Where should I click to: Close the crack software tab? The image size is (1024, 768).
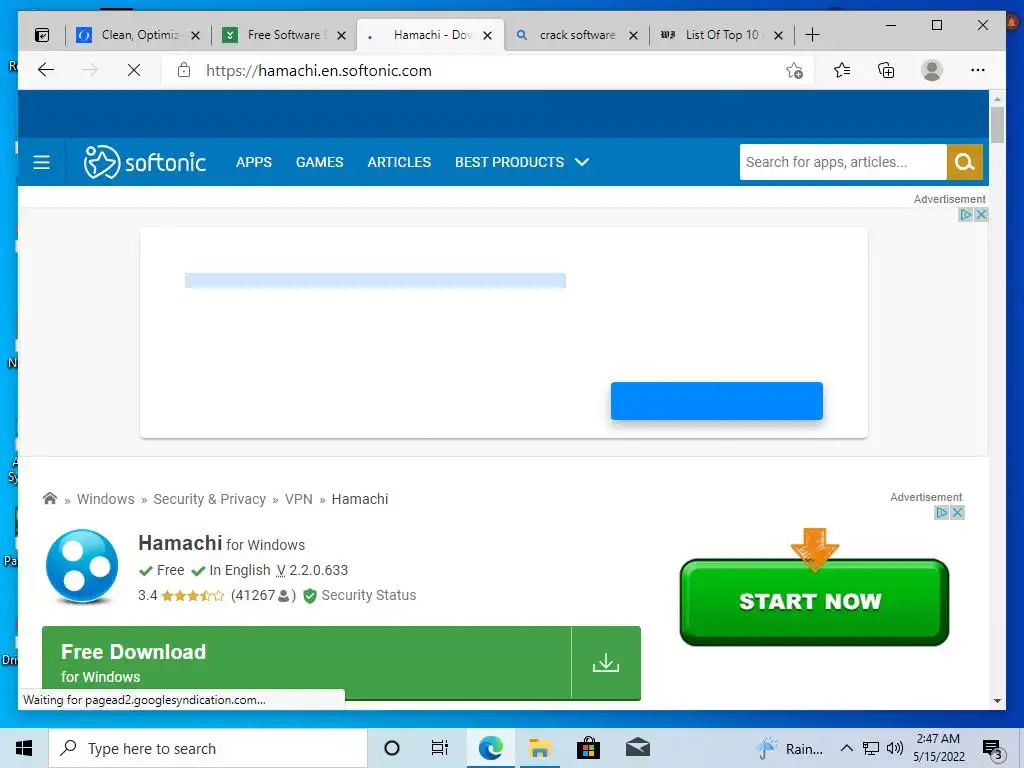click(633, 36)
